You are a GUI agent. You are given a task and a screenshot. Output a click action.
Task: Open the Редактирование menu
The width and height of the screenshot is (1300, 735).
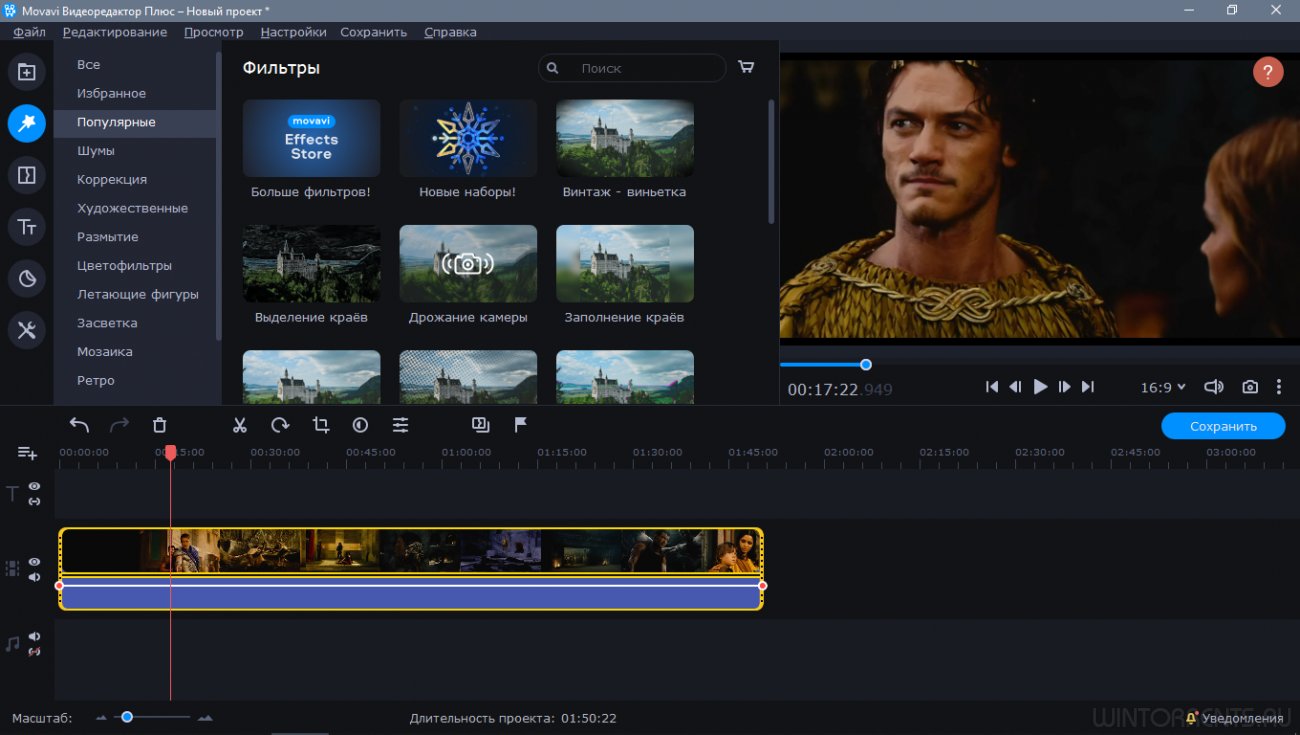[x=115, y=32]
